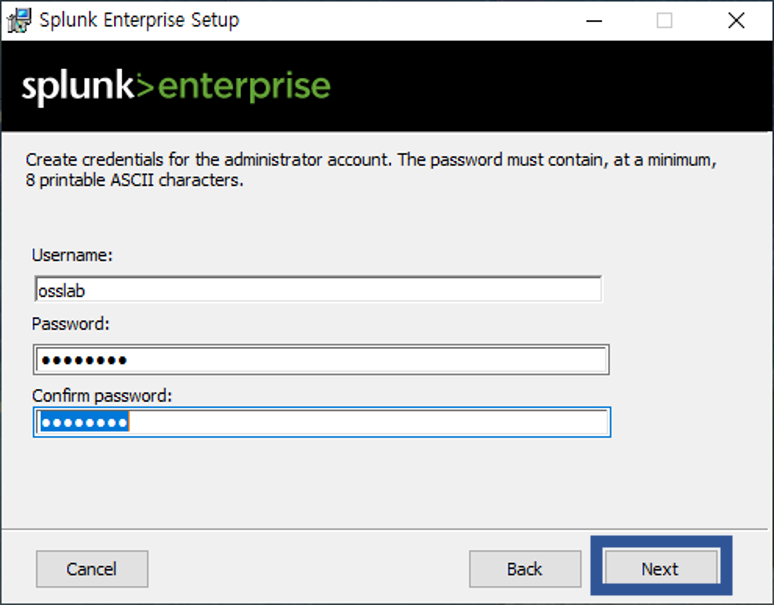Screen dimensions: 774x605
Task: Click the disabled maximize window button
Action: pyautogui.click(x=664, y=21)
